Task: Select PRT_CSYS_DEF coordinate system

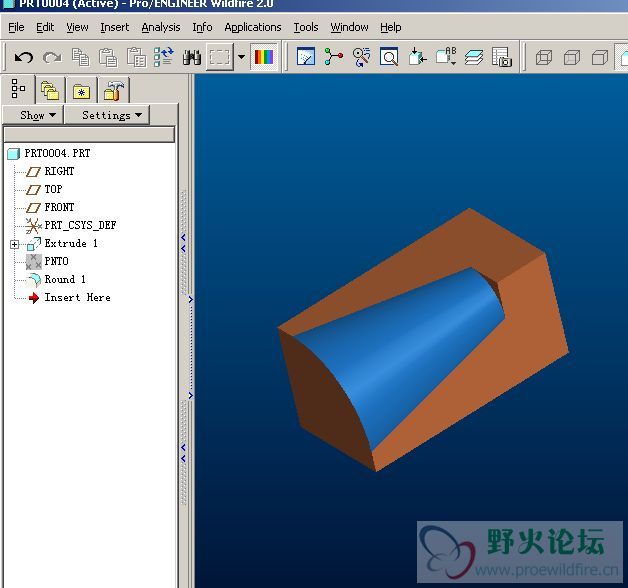Action: (81, 225)
